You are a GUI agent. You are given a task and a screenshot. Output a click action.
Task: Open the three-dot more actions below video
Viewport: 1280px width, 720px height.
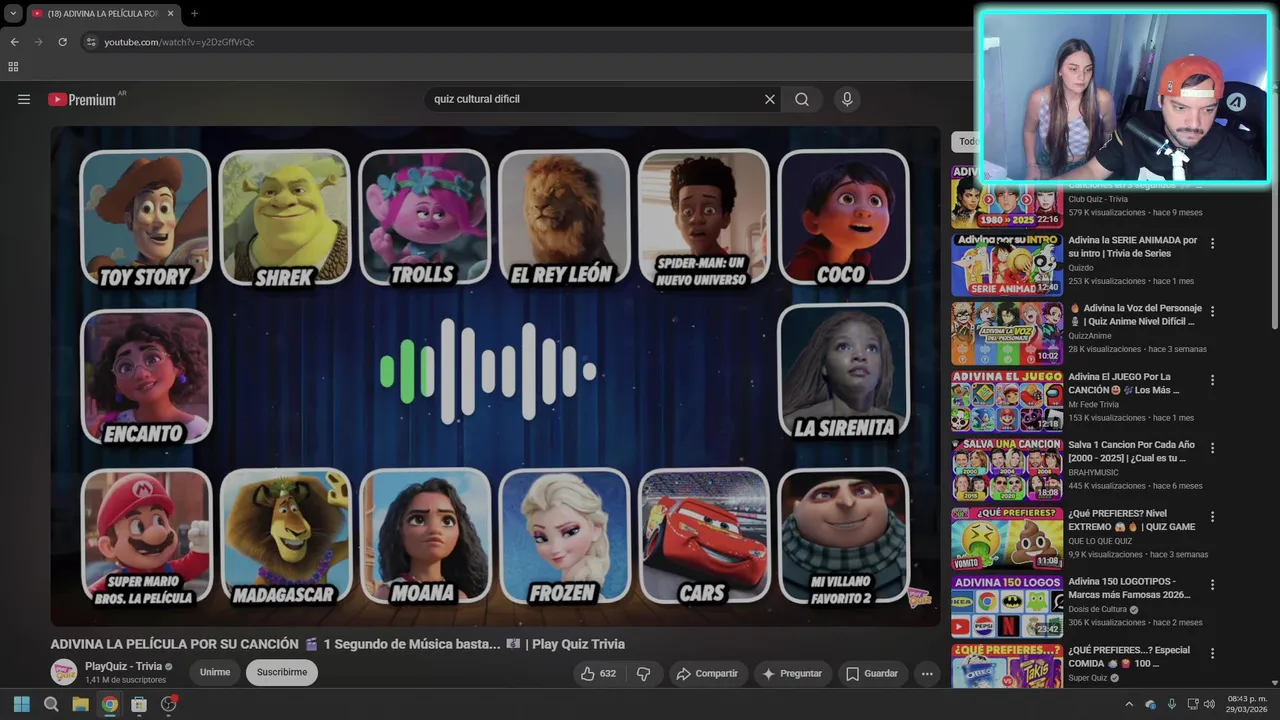coord(927,674)
